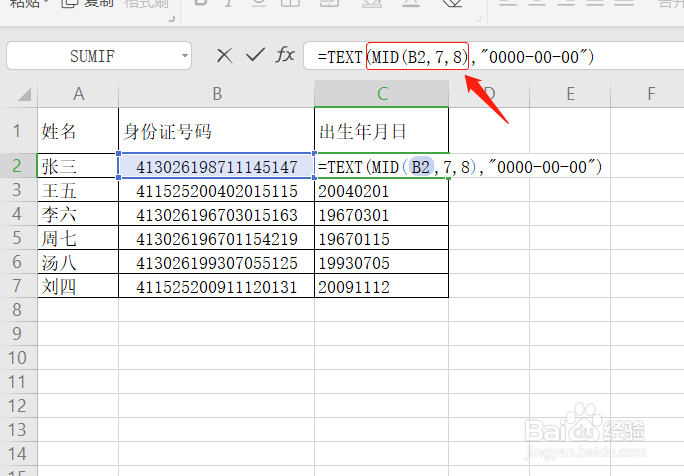Expand the name box function dropdown
Screen dimensions: 684x476
[x=185, y=56]
